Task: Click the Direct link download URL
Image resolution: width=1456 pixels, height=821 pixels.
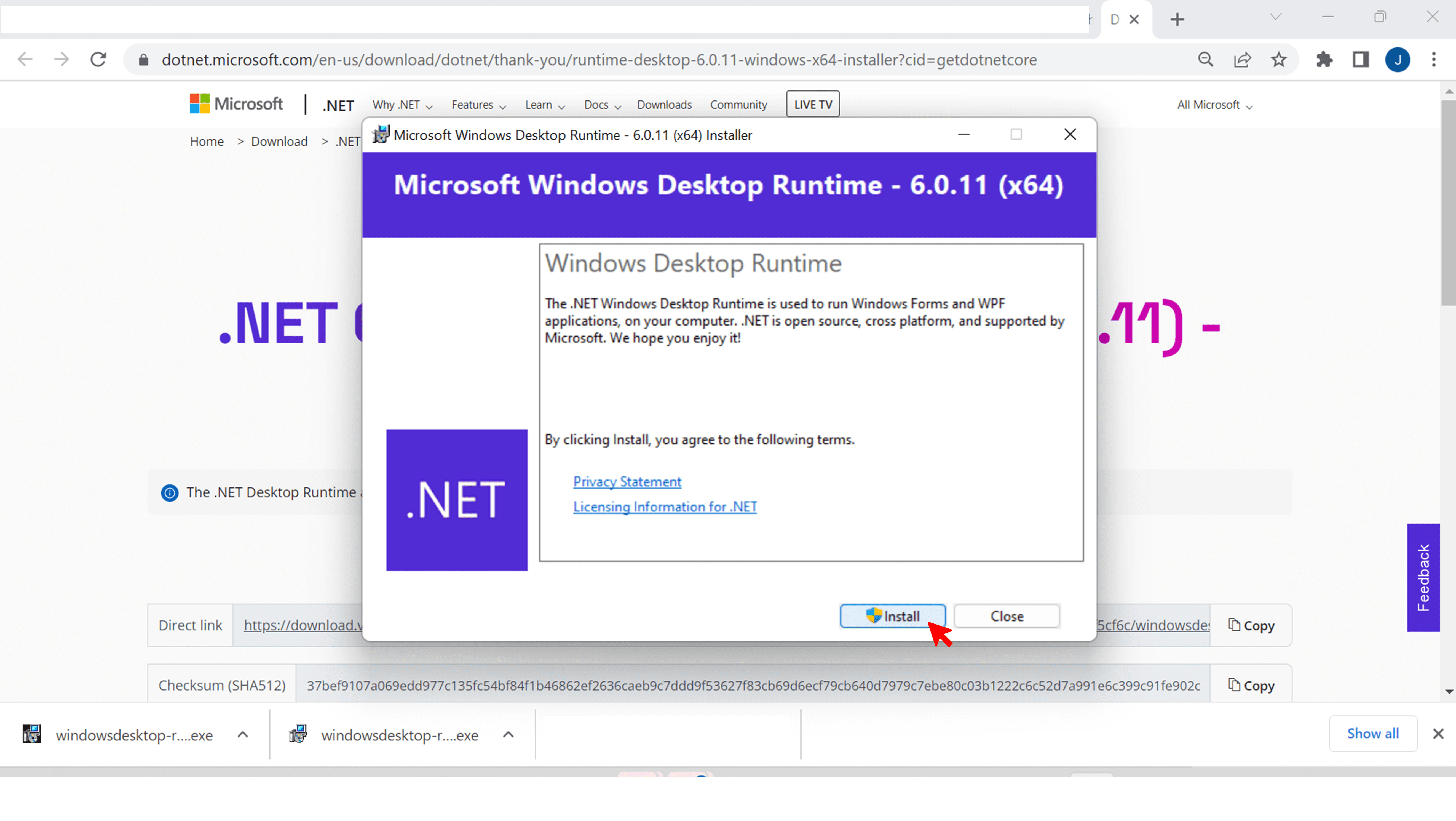Action: coord(303,625)
